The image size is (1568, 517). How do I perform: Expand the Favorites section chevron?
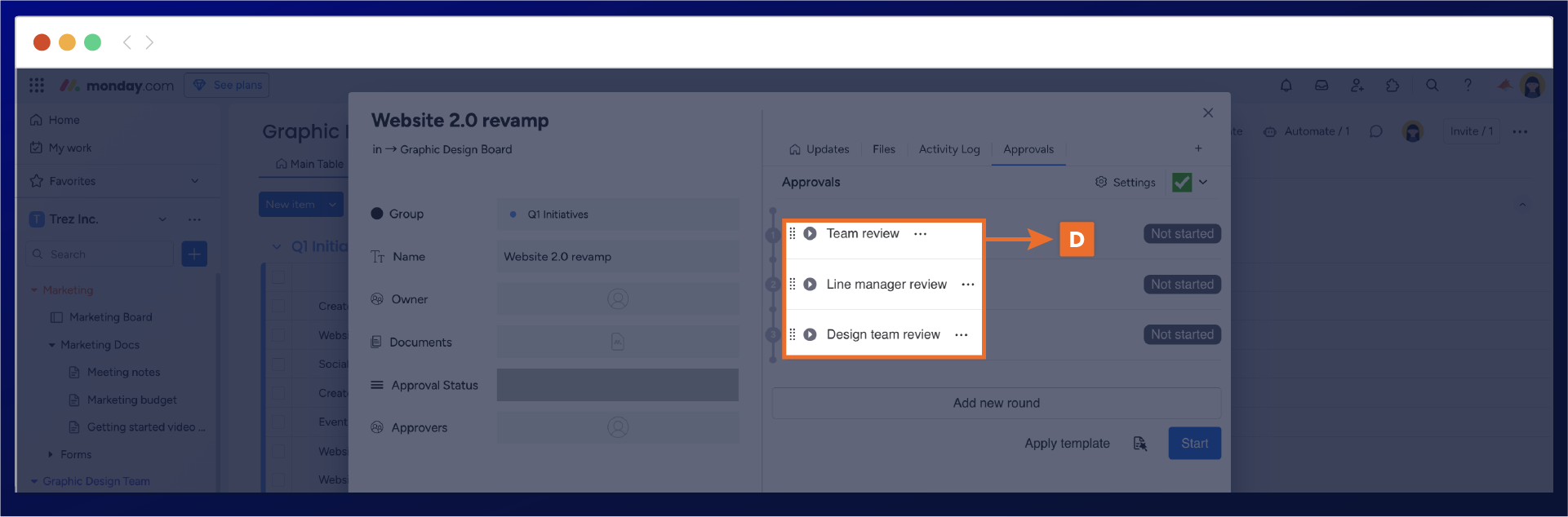pos(194,181)
